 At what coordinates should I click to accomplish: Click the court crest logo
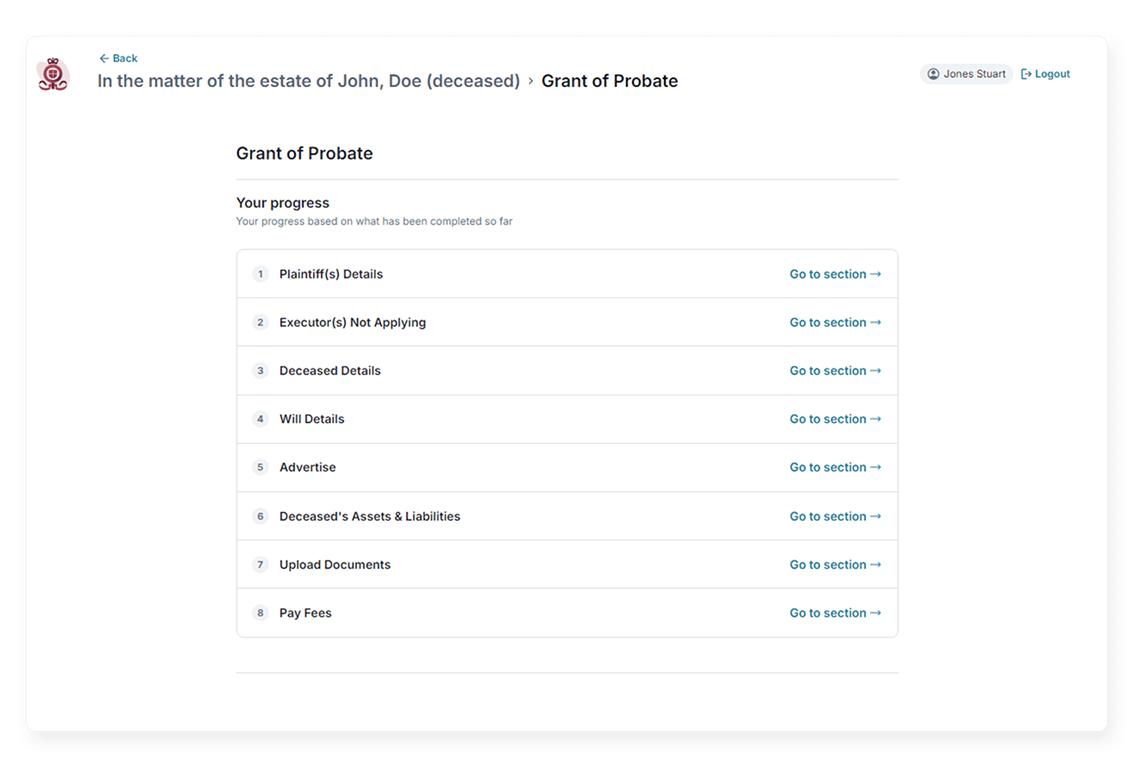coord(53,74)
